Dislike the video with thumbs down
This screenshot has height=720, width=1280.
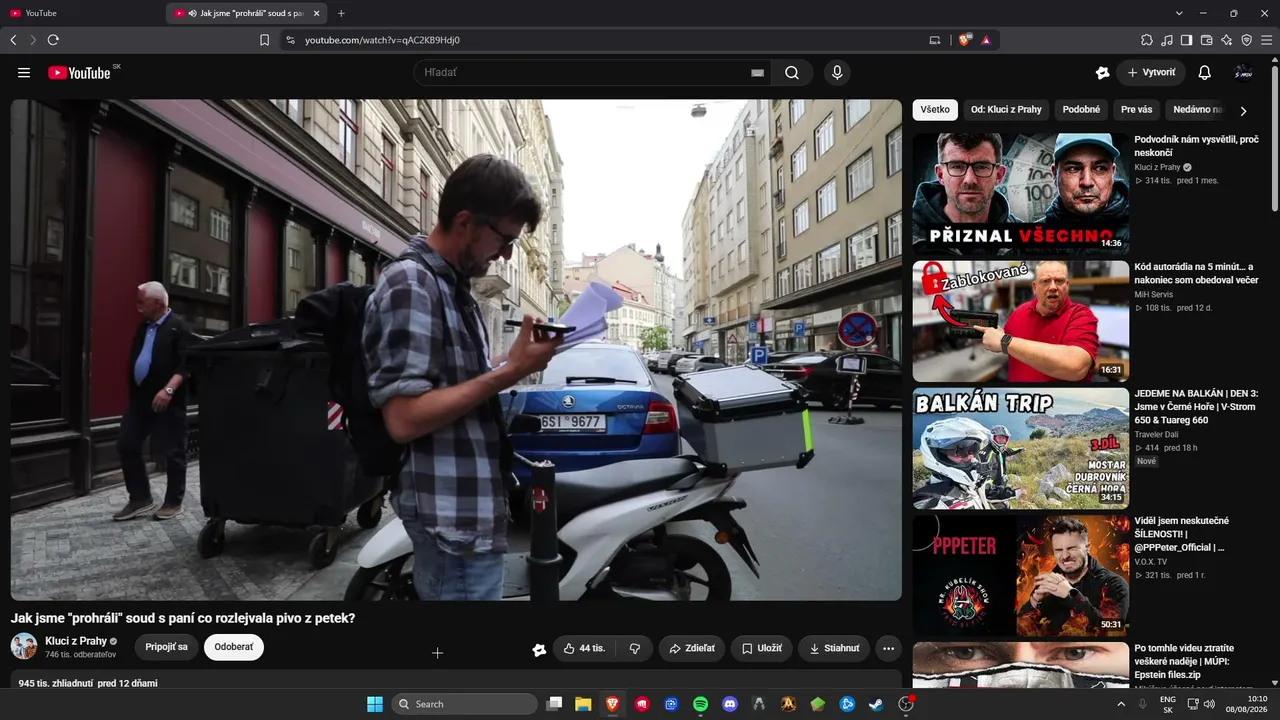[x=635, y=648]
